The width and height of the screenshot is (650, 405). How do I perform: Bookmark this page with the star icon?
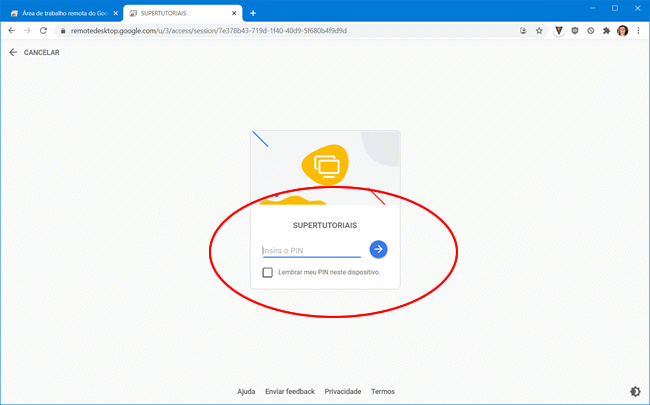tap(539, 31)
